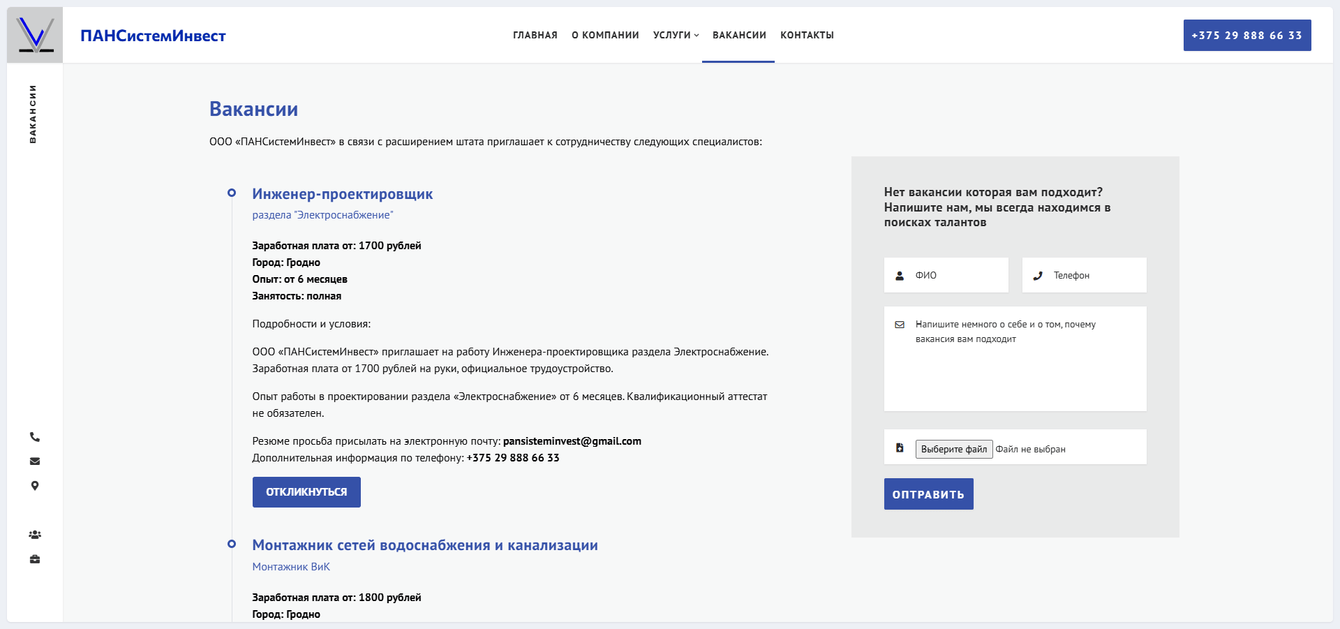This screenshot has width=1340, height=629.
Task: Click the team (people) icon in the sidebar
Action: tap(35, 535)
